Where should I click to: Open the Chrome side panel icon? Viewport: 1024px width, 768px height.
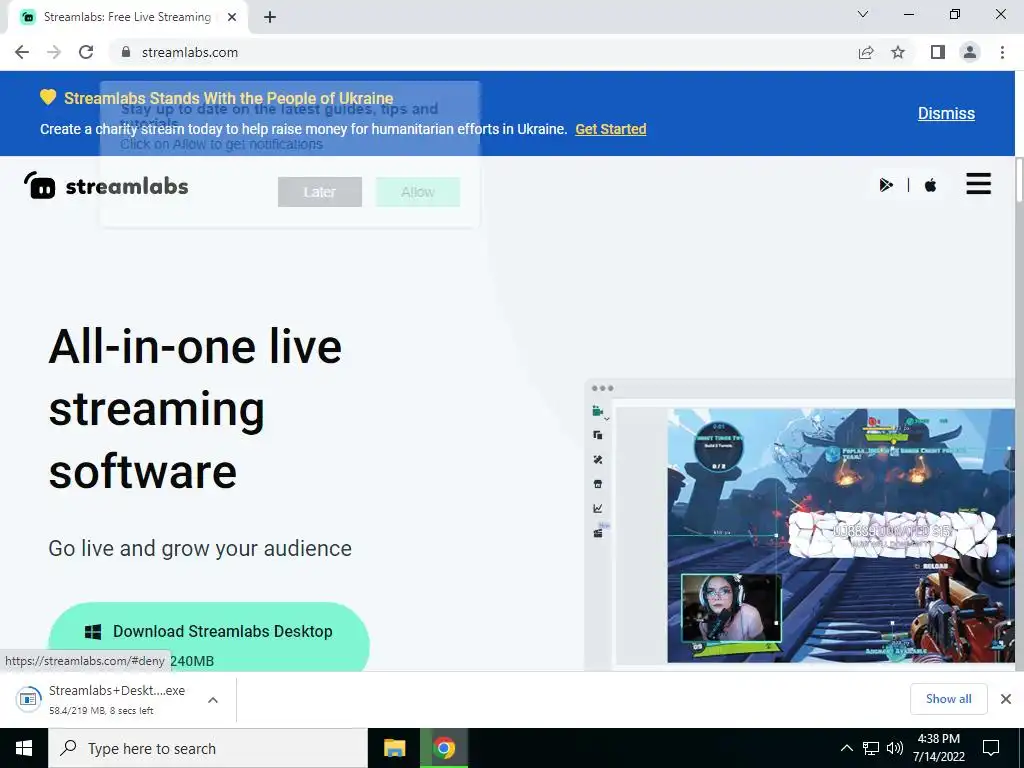click(938, 52)
